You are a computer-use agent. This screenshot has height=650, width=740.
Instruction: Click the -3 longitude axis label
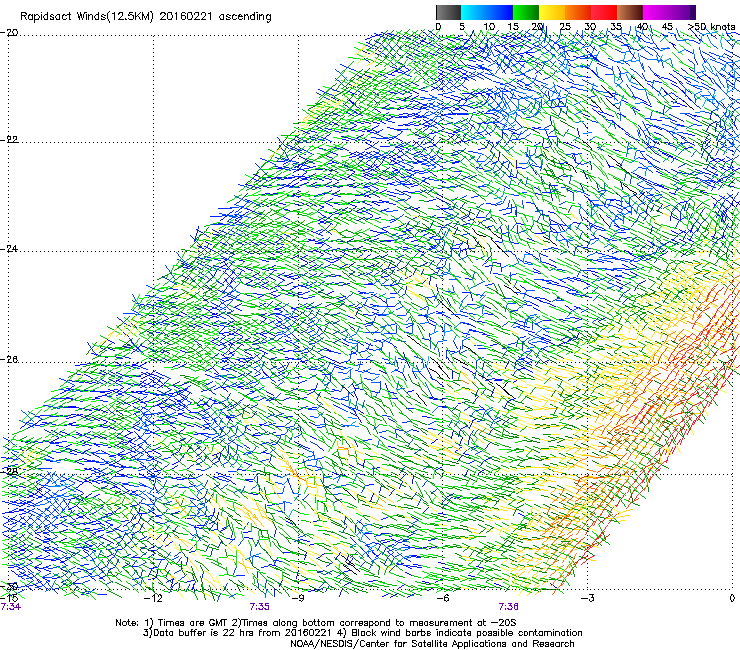point(588,598)
